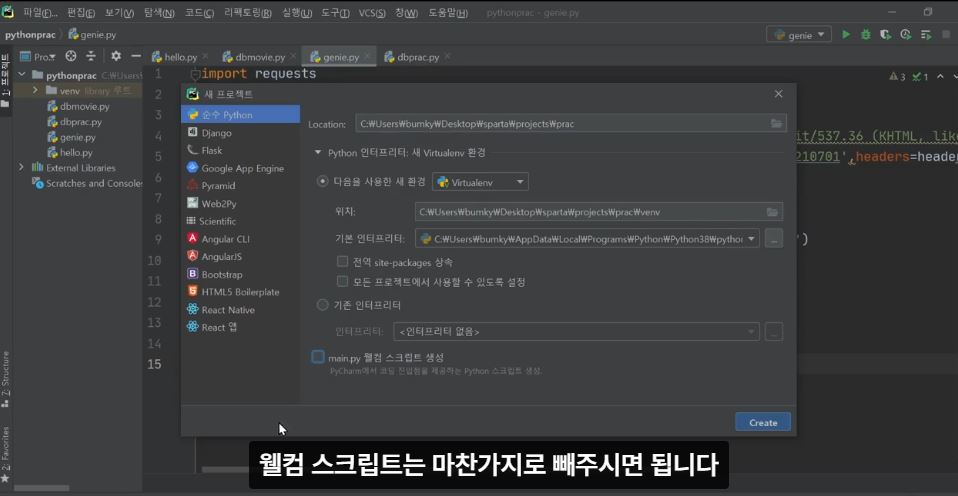Open the Structure tool window tab

6,379
